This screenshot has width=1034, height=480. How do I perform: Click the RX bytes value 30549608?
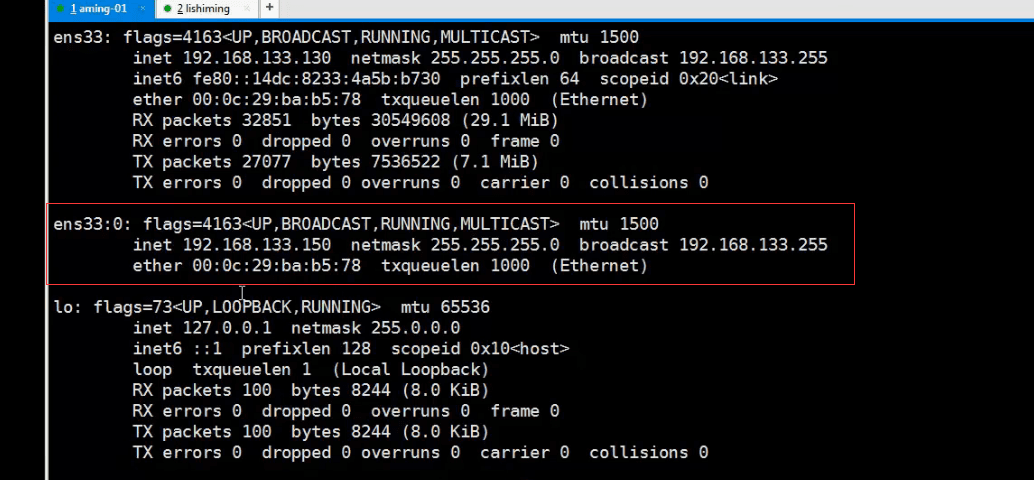coord(410,121)
